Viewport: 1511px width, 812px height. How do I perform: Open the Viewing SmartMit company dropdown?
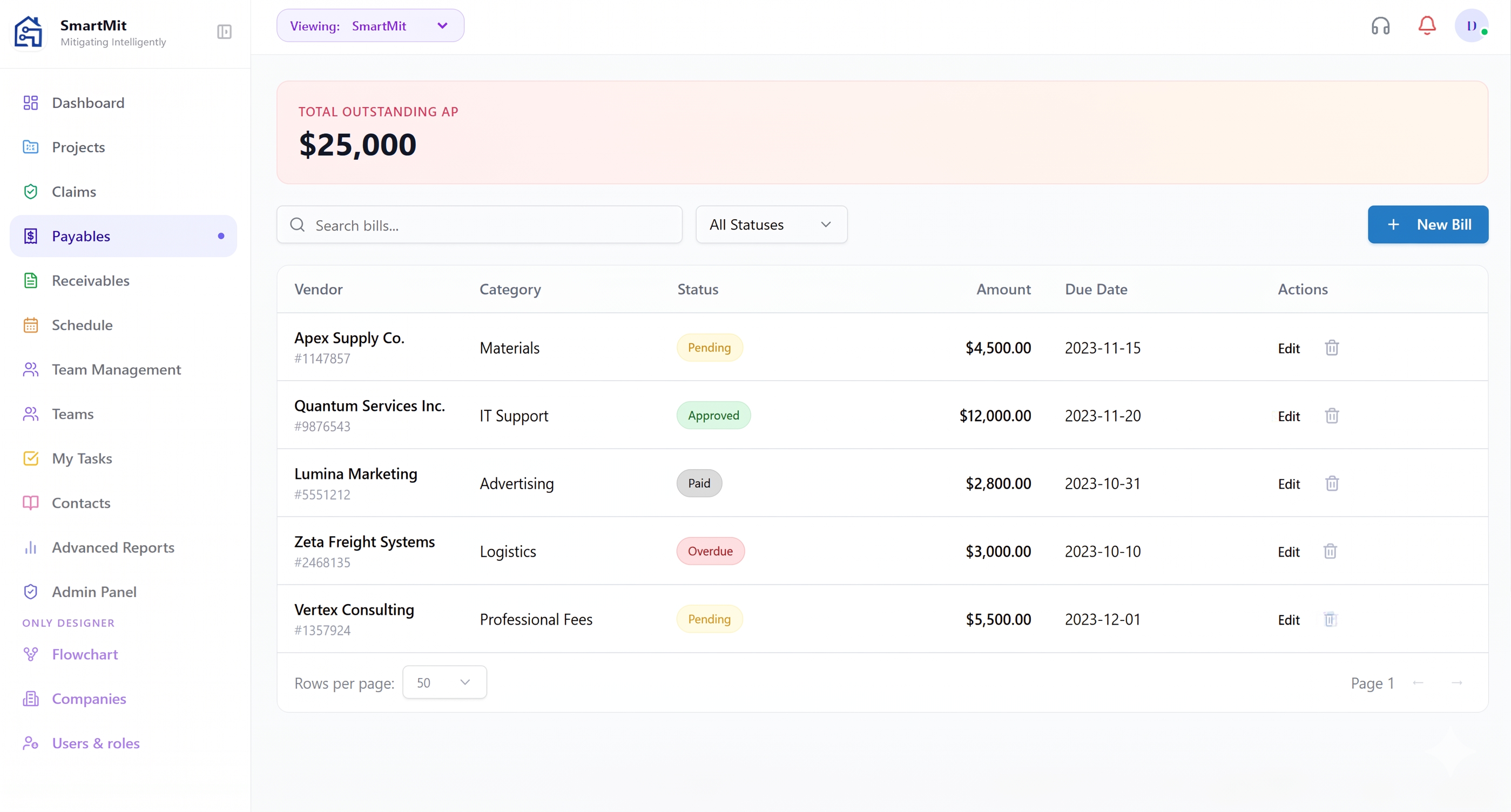(370, 26)
